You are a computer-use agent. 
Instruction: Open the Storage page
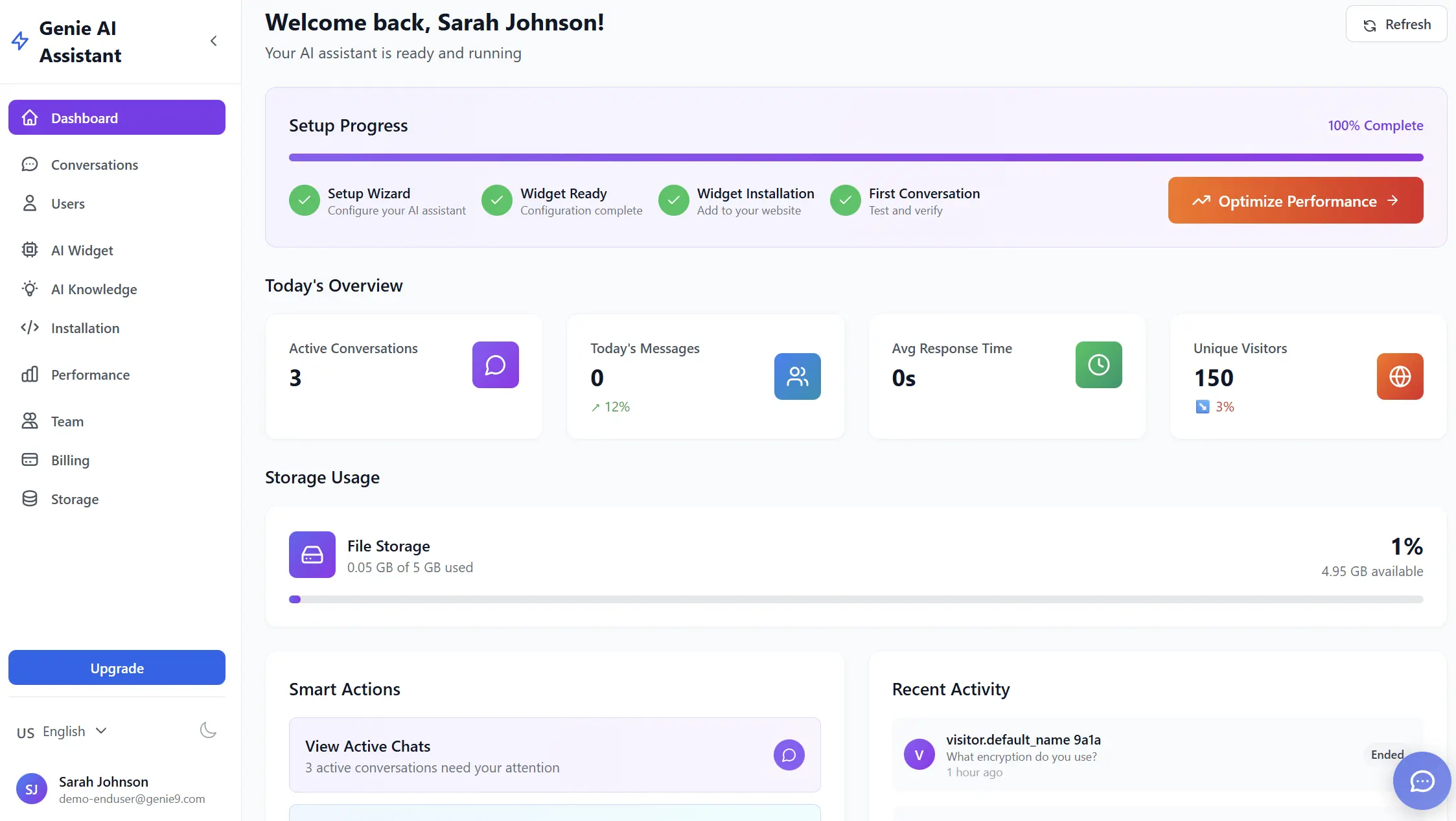[117, 499]
